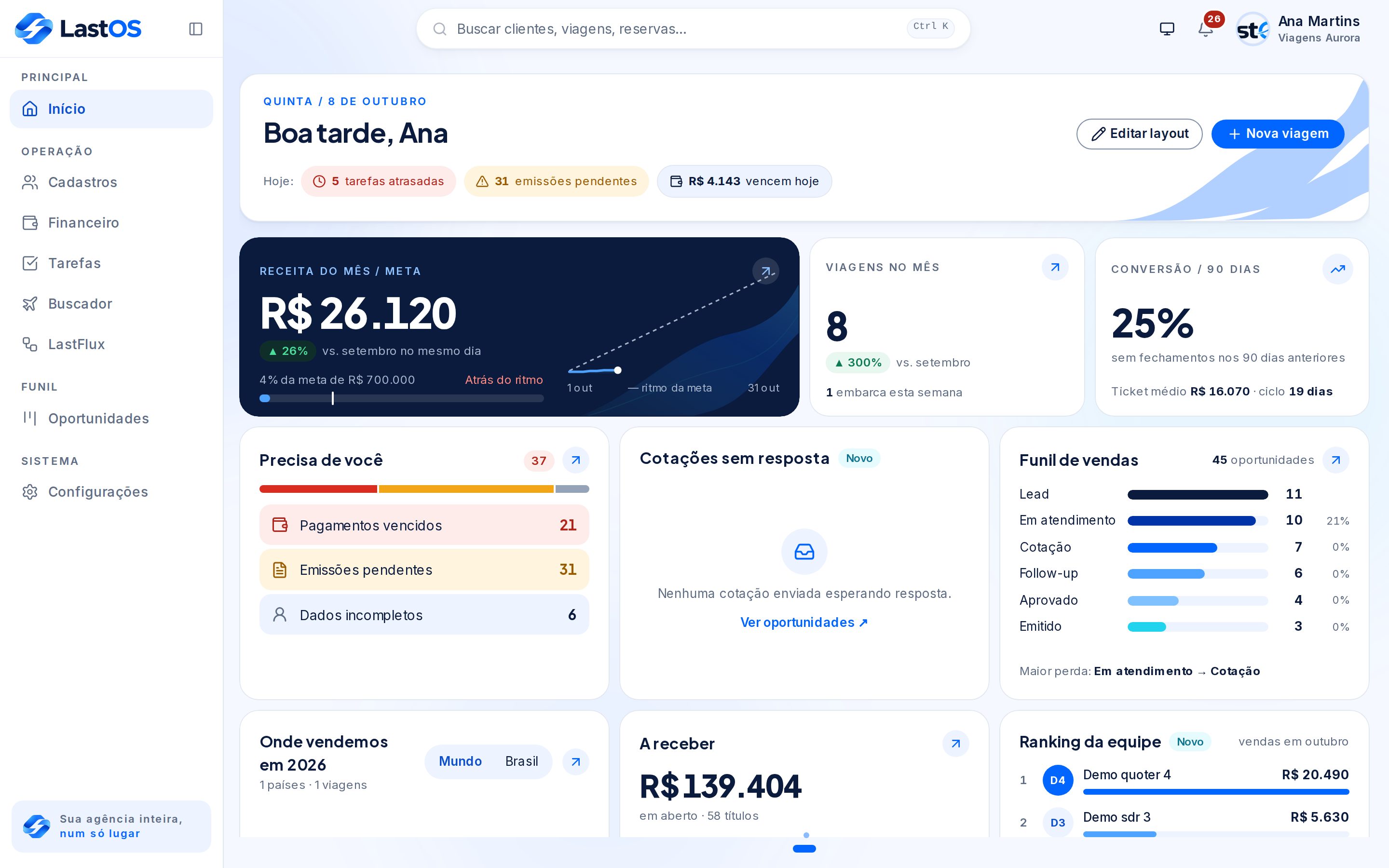
Task: Open Financeiro section
Action: (x=111, y=223)
